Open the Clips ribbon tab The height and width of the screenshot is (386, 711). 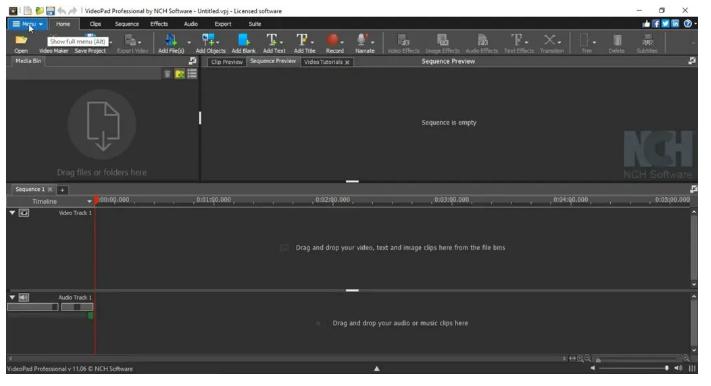click(x=95, y=24)
